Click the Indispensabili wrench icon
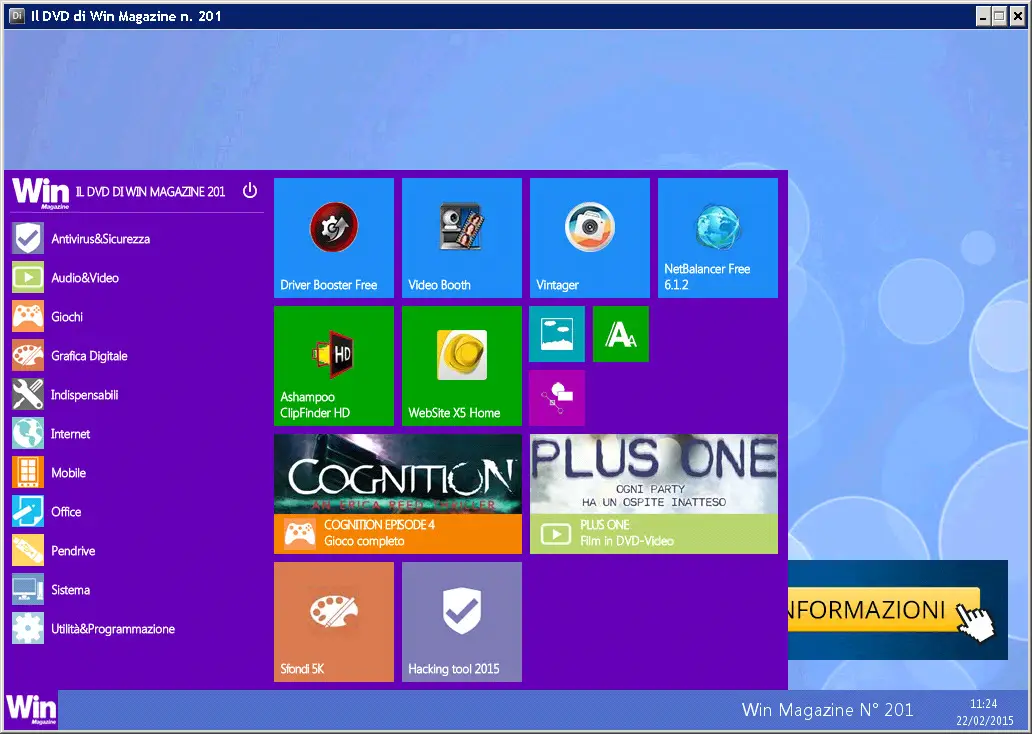Image resolution: width=1032 pixels, height=734 pixels. point(28,394)
